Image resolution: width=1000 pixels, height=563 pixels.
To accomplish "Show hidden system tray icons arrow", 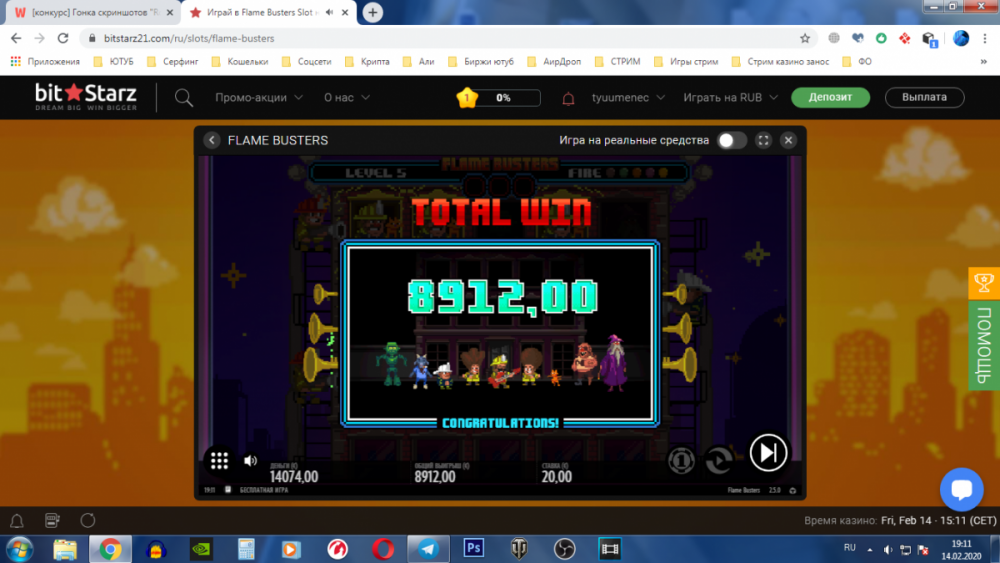I will tap(869, 549).
